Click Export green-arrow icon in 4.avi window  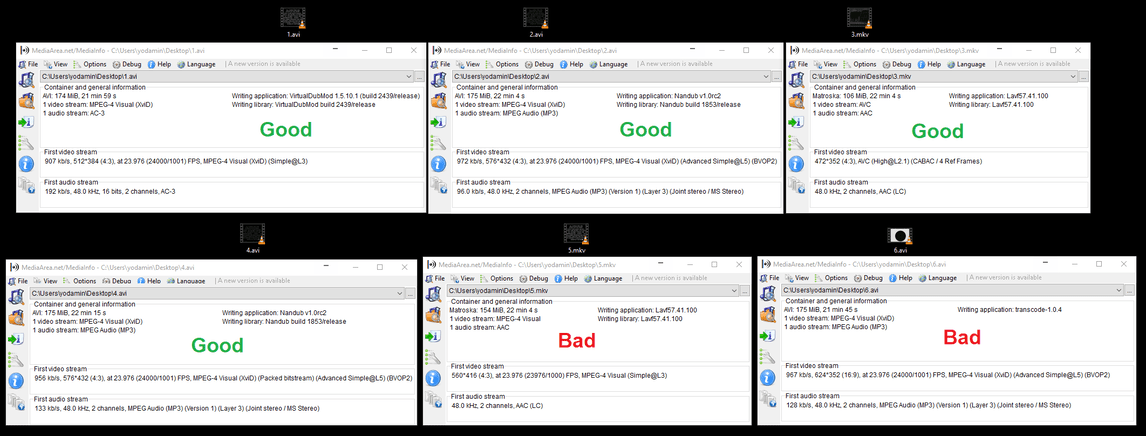tap(16, 338)
